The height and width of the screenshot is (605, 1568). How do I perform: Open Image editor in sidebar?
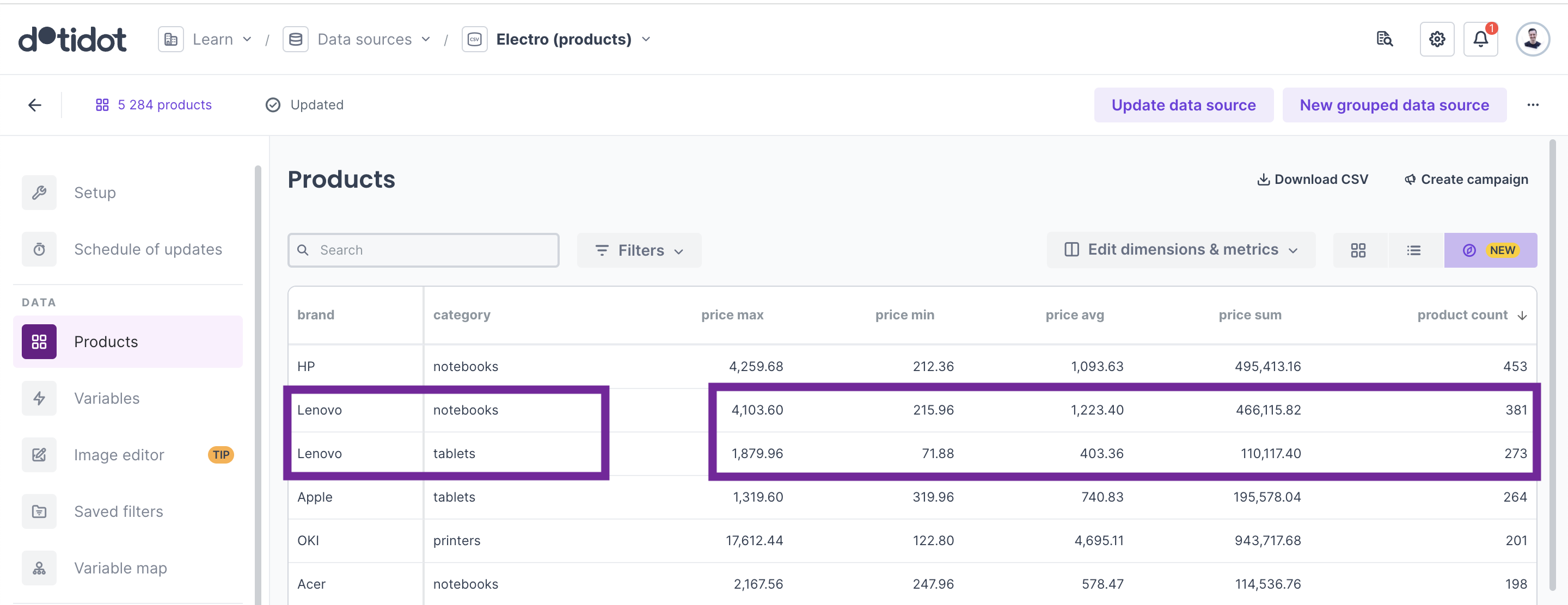(x=119, y=455)
